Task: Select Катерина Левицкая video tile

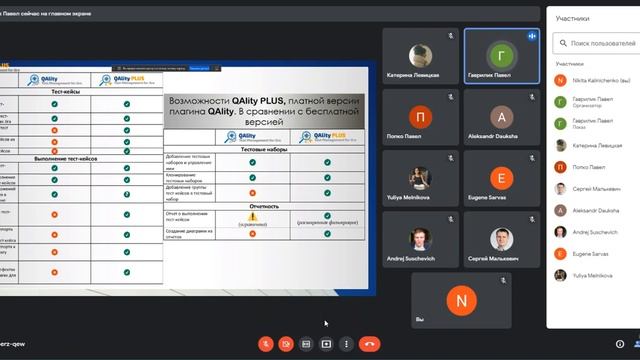Action: (x=420, y=56)
